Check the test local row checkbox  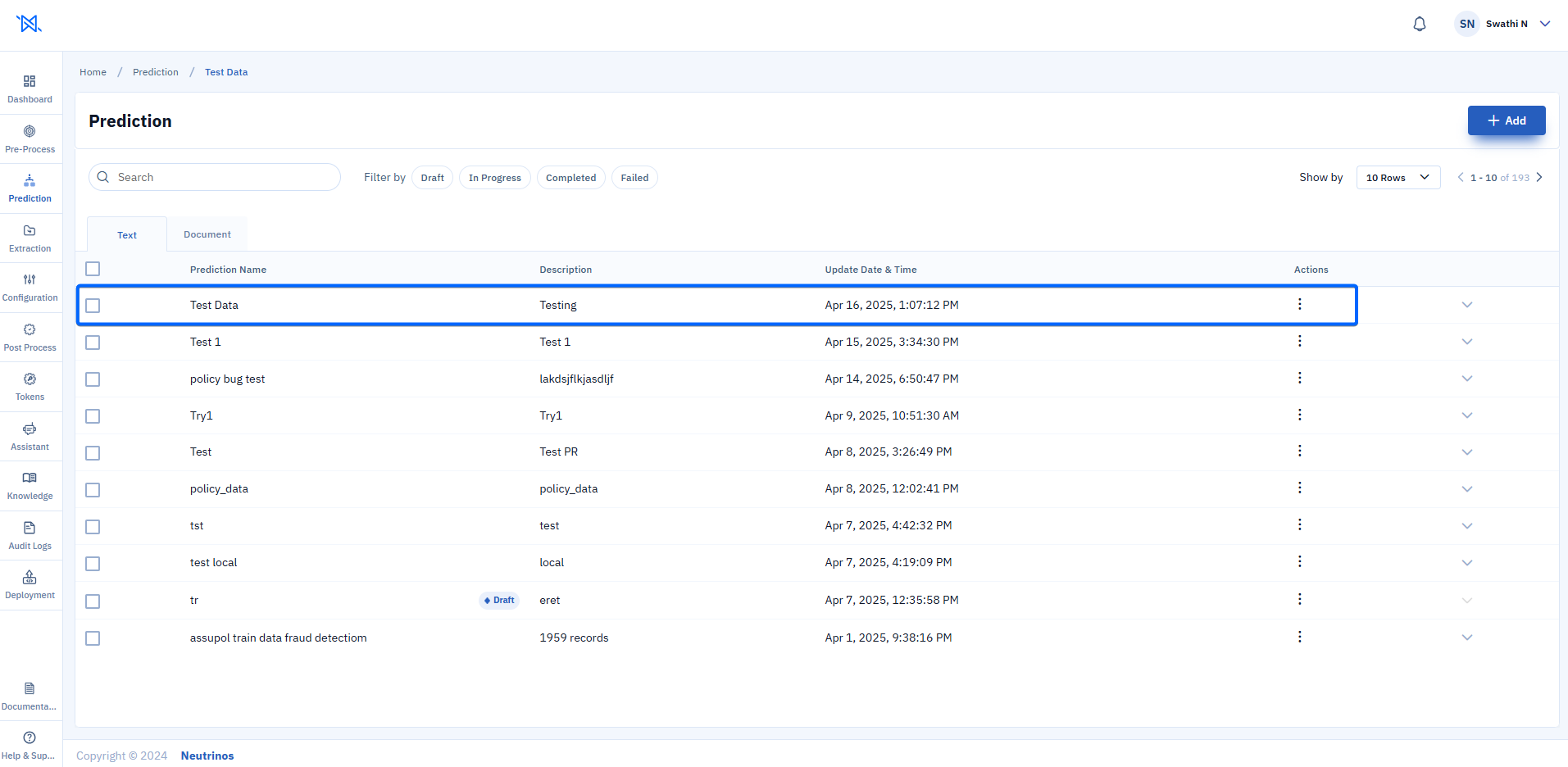coord(93,564)
